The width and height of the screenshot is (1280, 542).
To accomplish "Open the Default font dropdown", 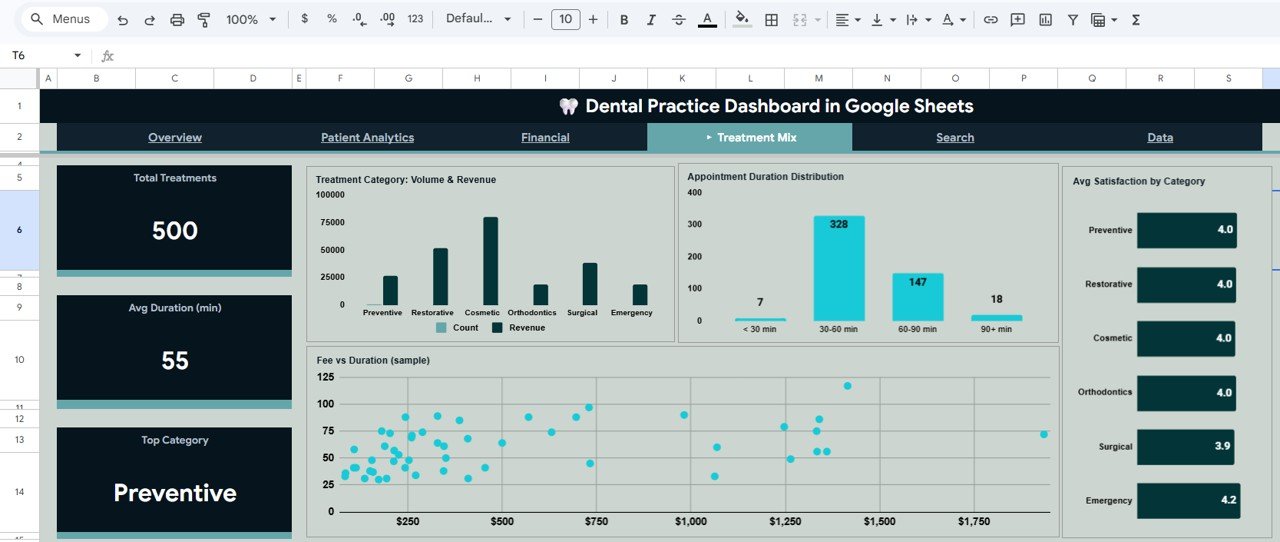I will pyautogui.click(x=478, y=19).
